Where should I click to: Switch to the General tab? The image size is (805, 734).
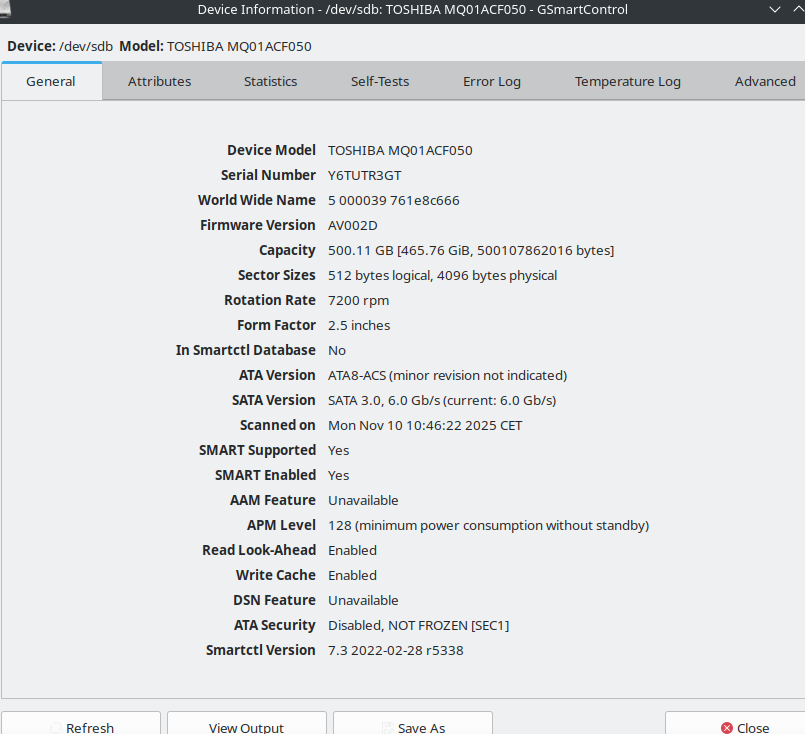pos(51,82)
